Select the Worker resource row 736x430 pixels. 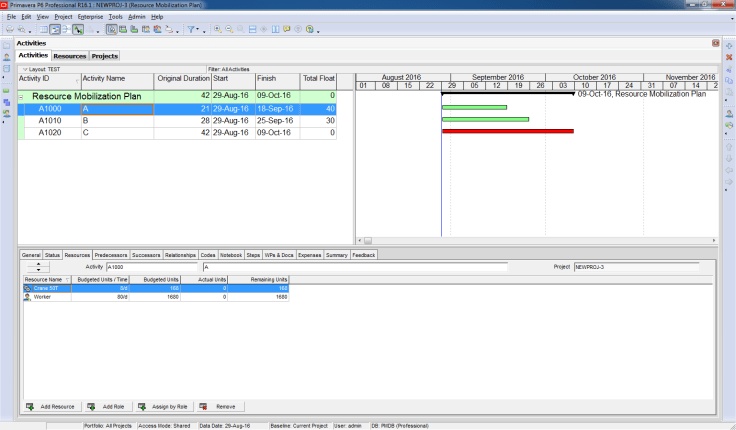click(156, 297)
